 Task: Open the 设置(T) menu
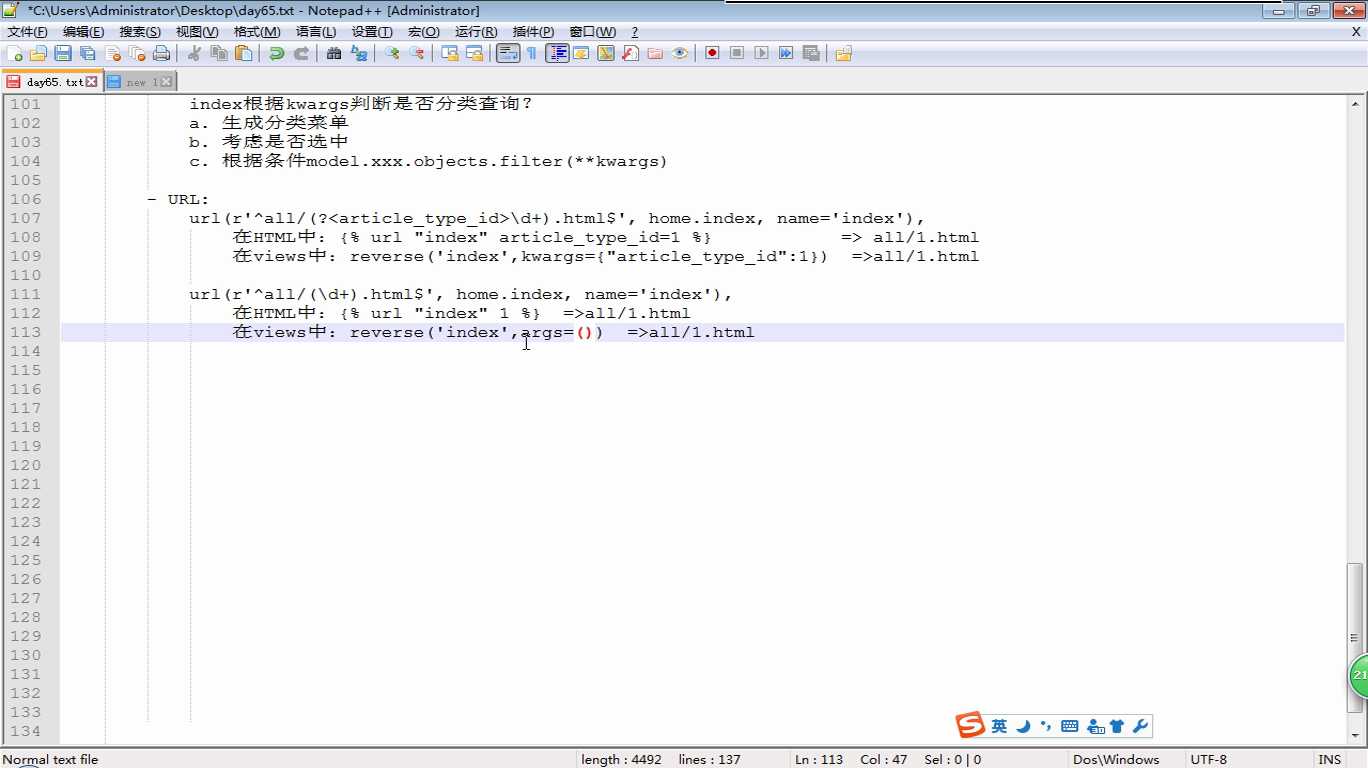[372, 32]
